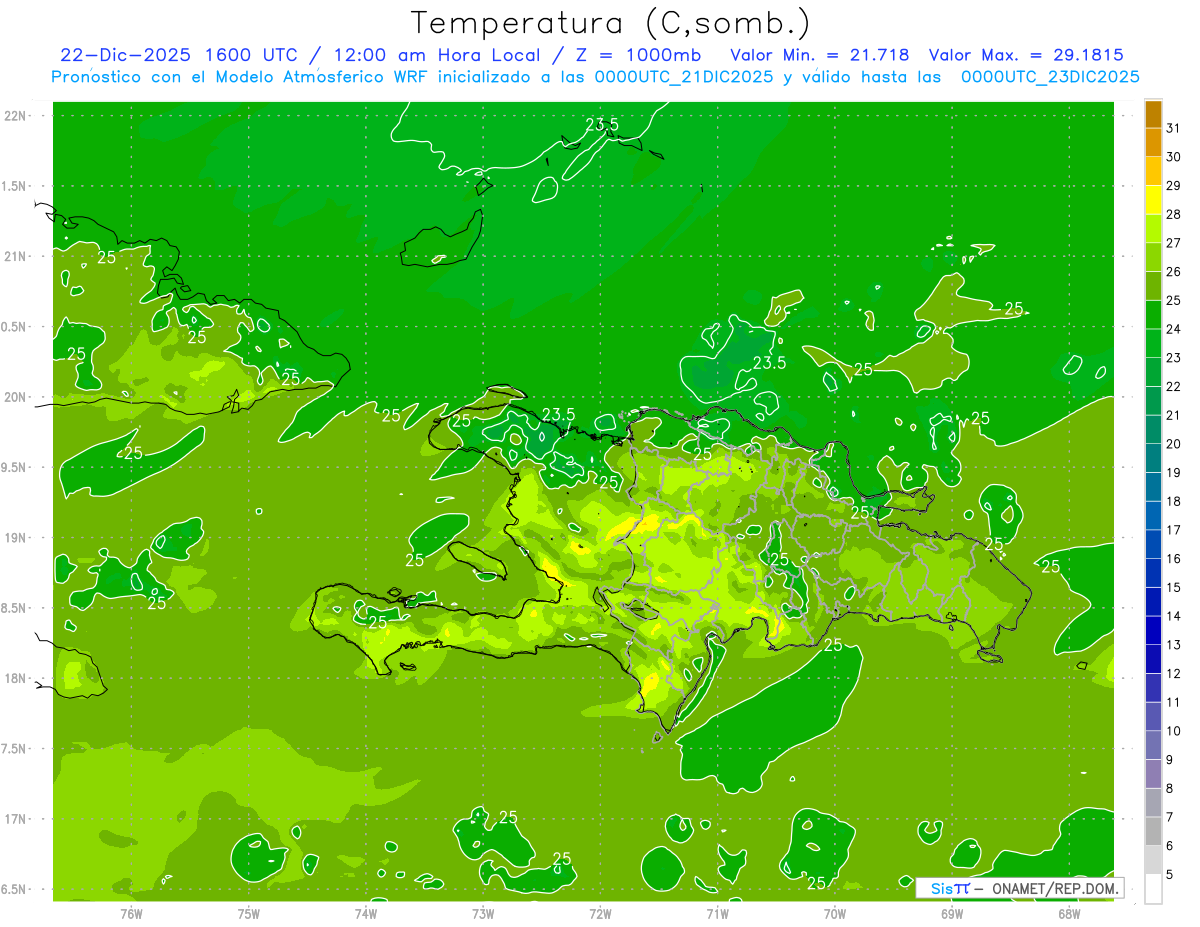Viewport: 1200px width, 927px height.
Task: Click the legend value '27'
Action: coord(1174,243)
